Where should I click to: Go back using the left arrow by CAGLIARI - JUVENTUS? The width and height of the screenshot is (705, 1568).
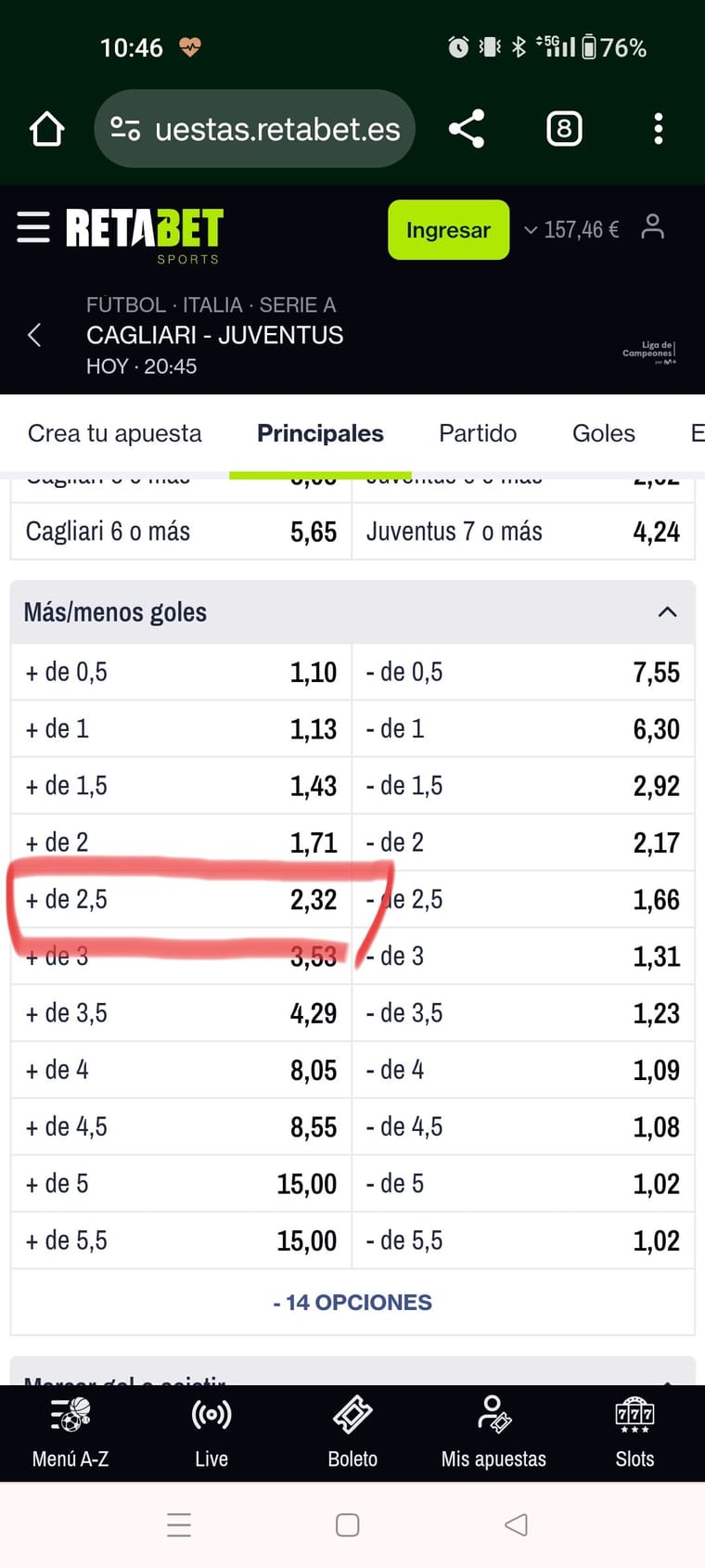[x=34, y=335]
